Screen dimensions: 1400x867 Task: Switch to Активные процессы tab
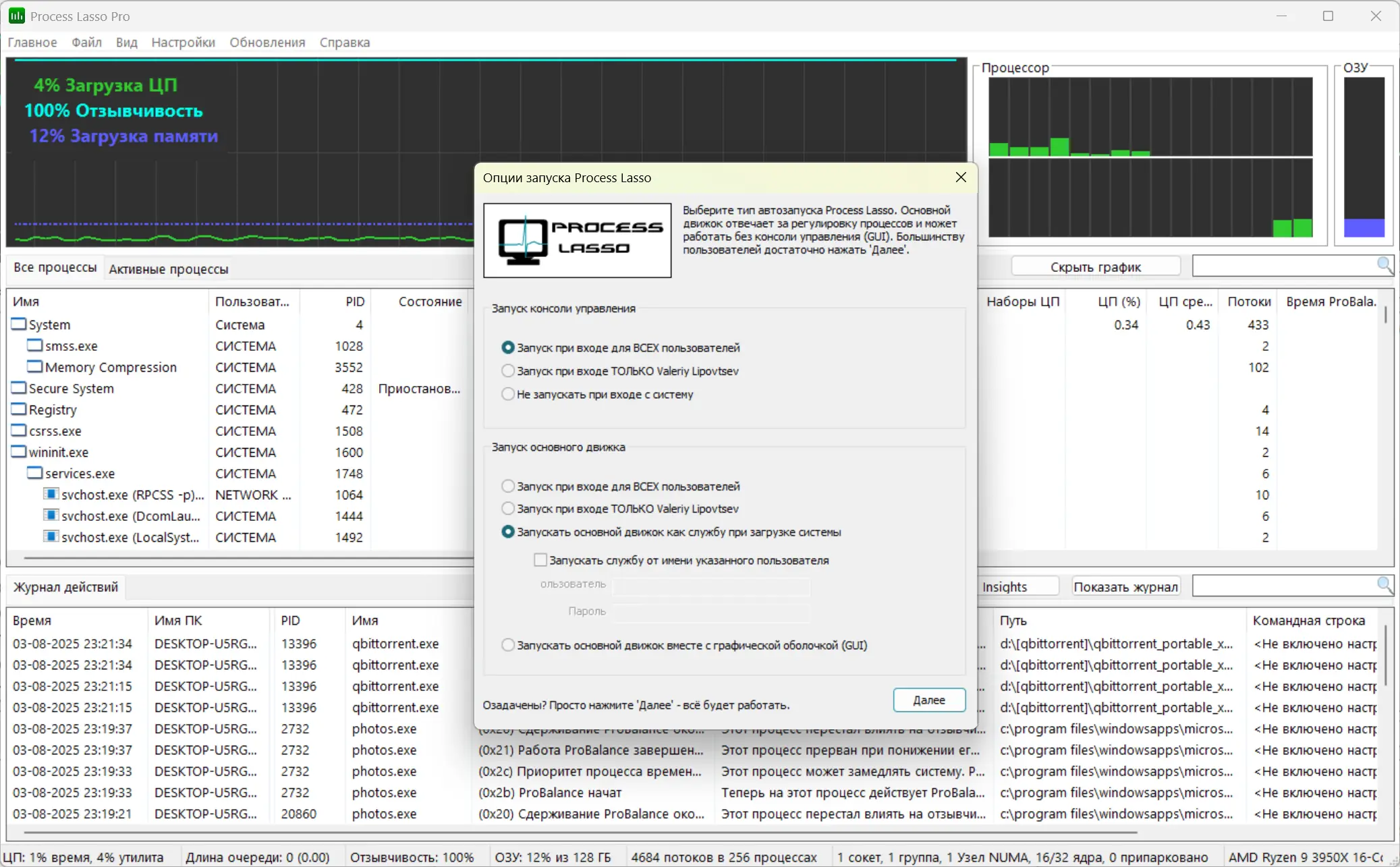pos(169,269)
